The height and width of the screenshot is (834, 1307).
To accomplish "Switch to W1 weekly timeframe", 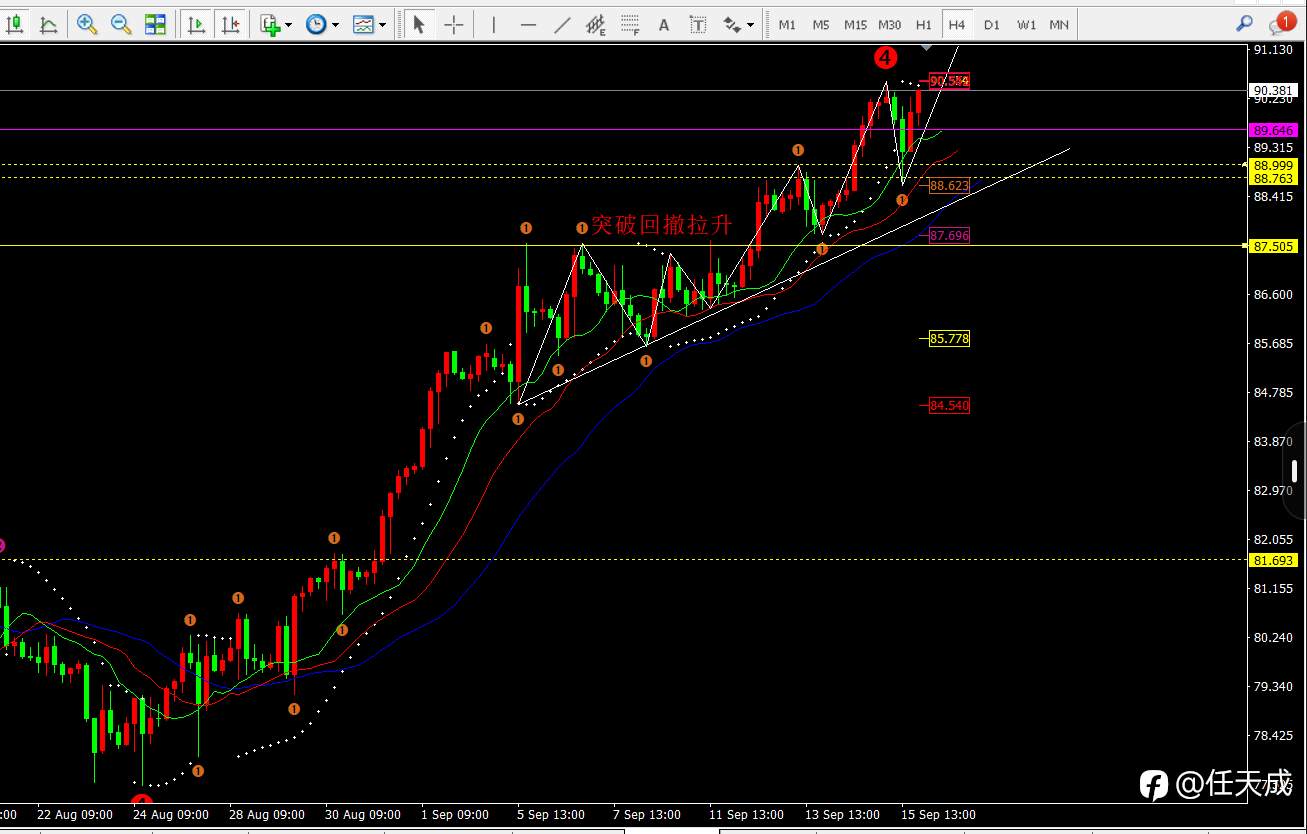I will (x=1026, y=25).
